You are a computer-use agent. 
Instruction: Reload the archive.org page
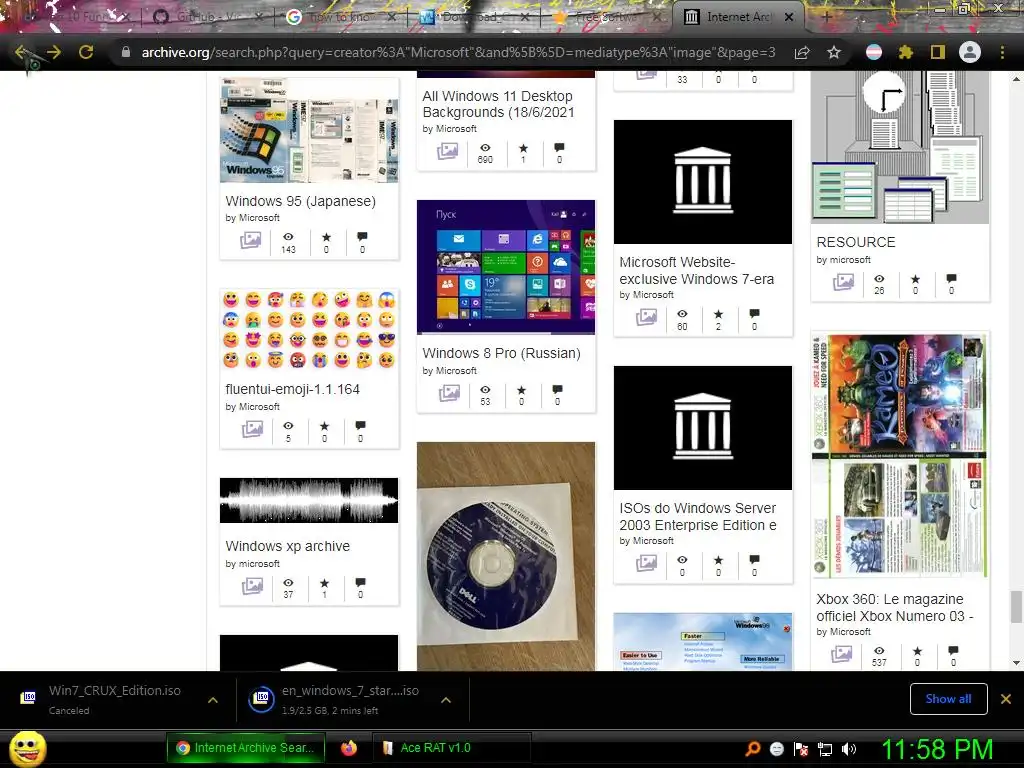(86, 52)
